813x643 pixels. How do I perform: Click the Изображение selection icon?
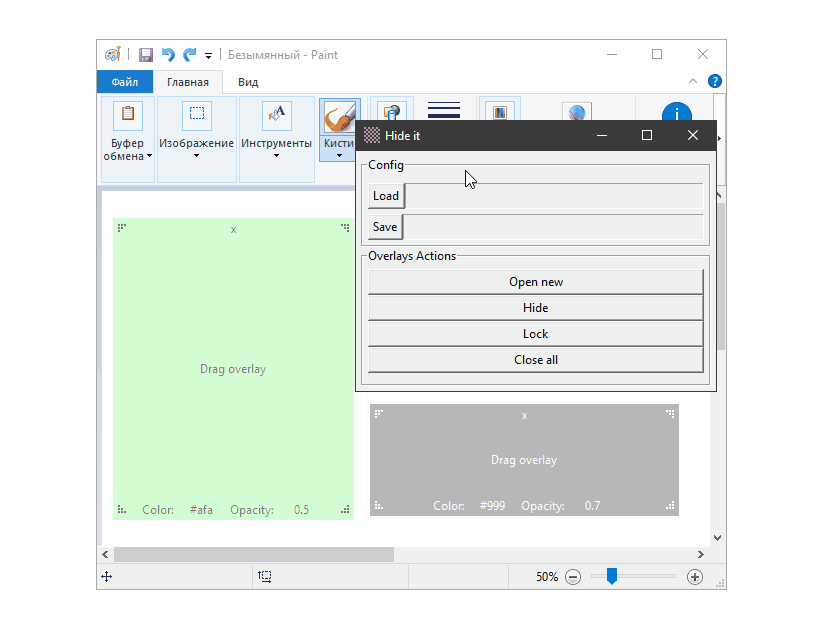pyautogui.click(x=197, y=115)
